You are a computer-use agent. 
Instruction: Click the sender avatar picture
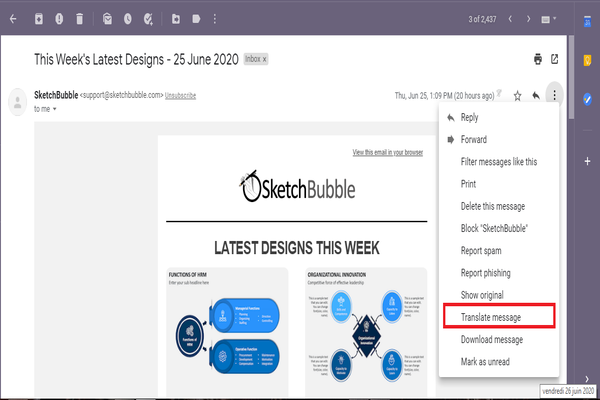coord(18,102)
